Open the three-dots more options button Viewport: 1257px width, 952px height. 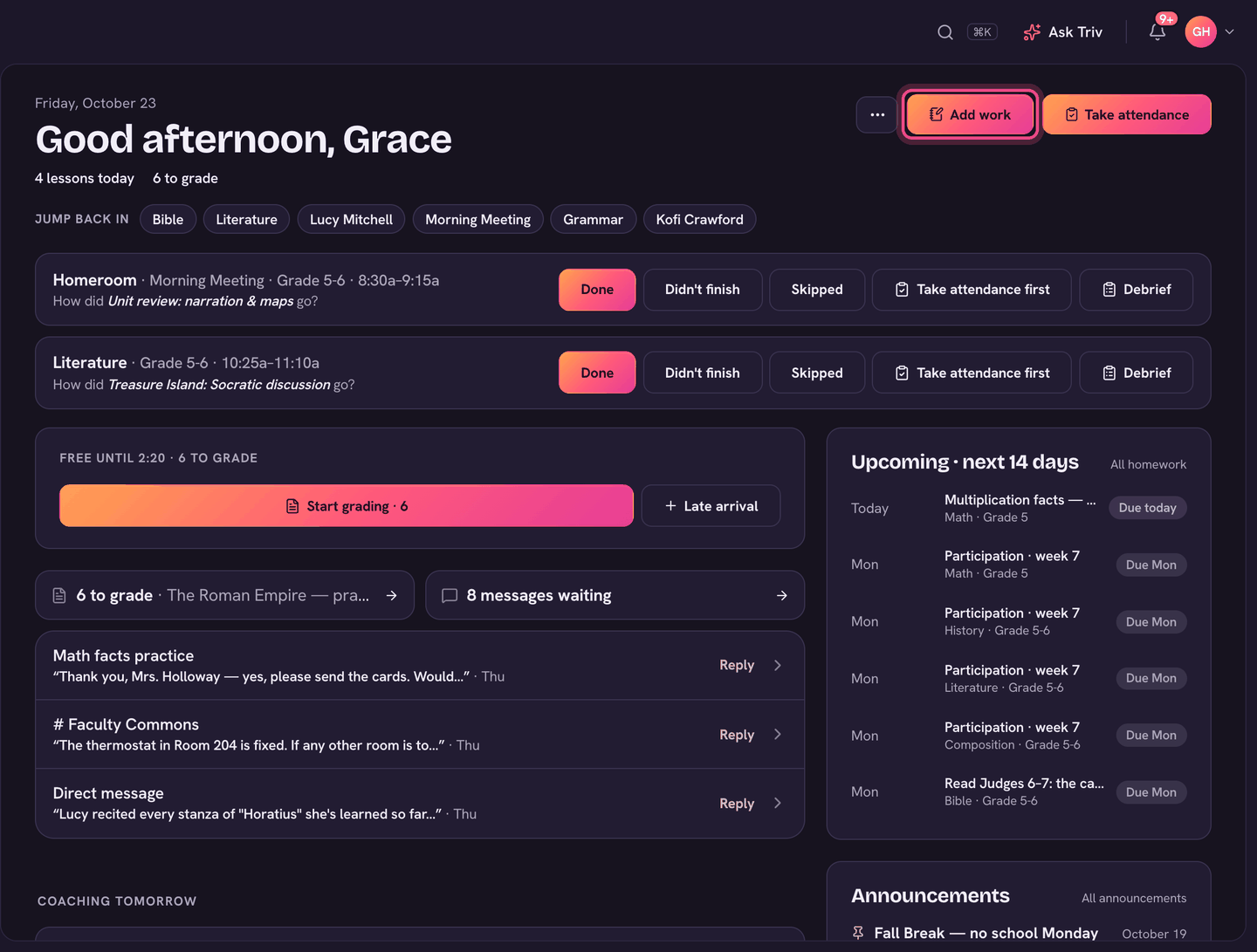click(877, 114)
